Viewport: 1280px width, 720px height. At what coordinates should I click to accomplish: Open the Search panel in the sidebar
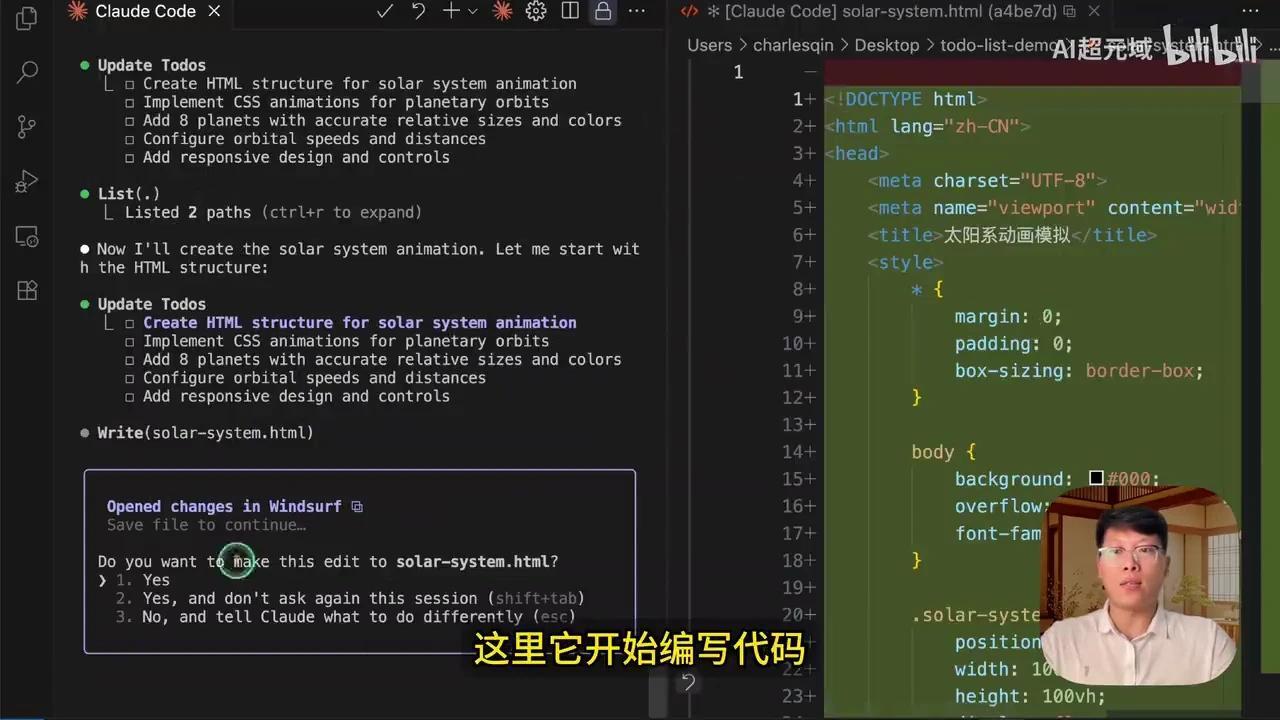click(x=25, y=72)
